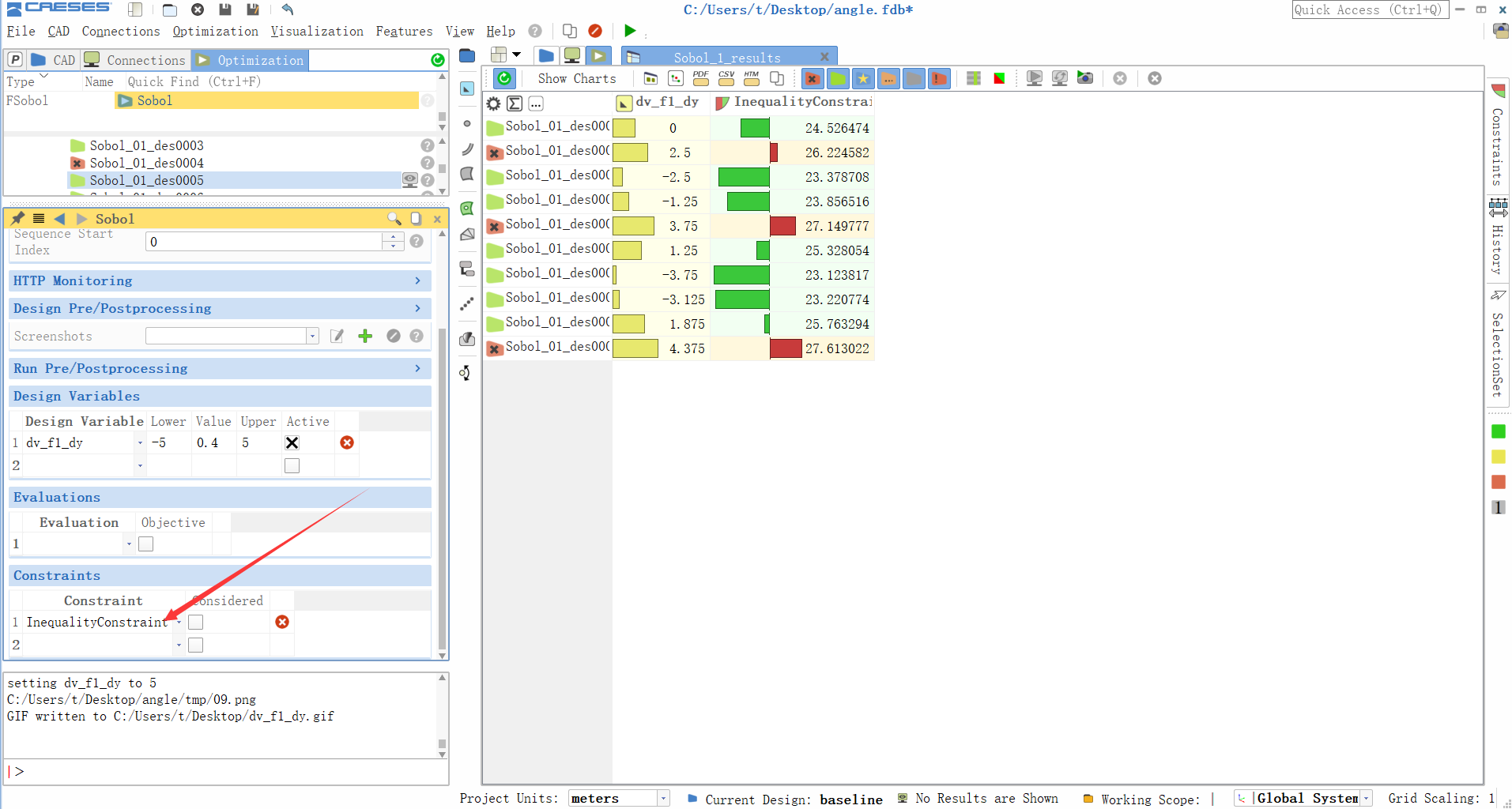This screenshot has height=809, width=1512.
Task: Click the camera screenshot icon in results toolbar
Action: pyautogui.click(x=1085, y=78)
